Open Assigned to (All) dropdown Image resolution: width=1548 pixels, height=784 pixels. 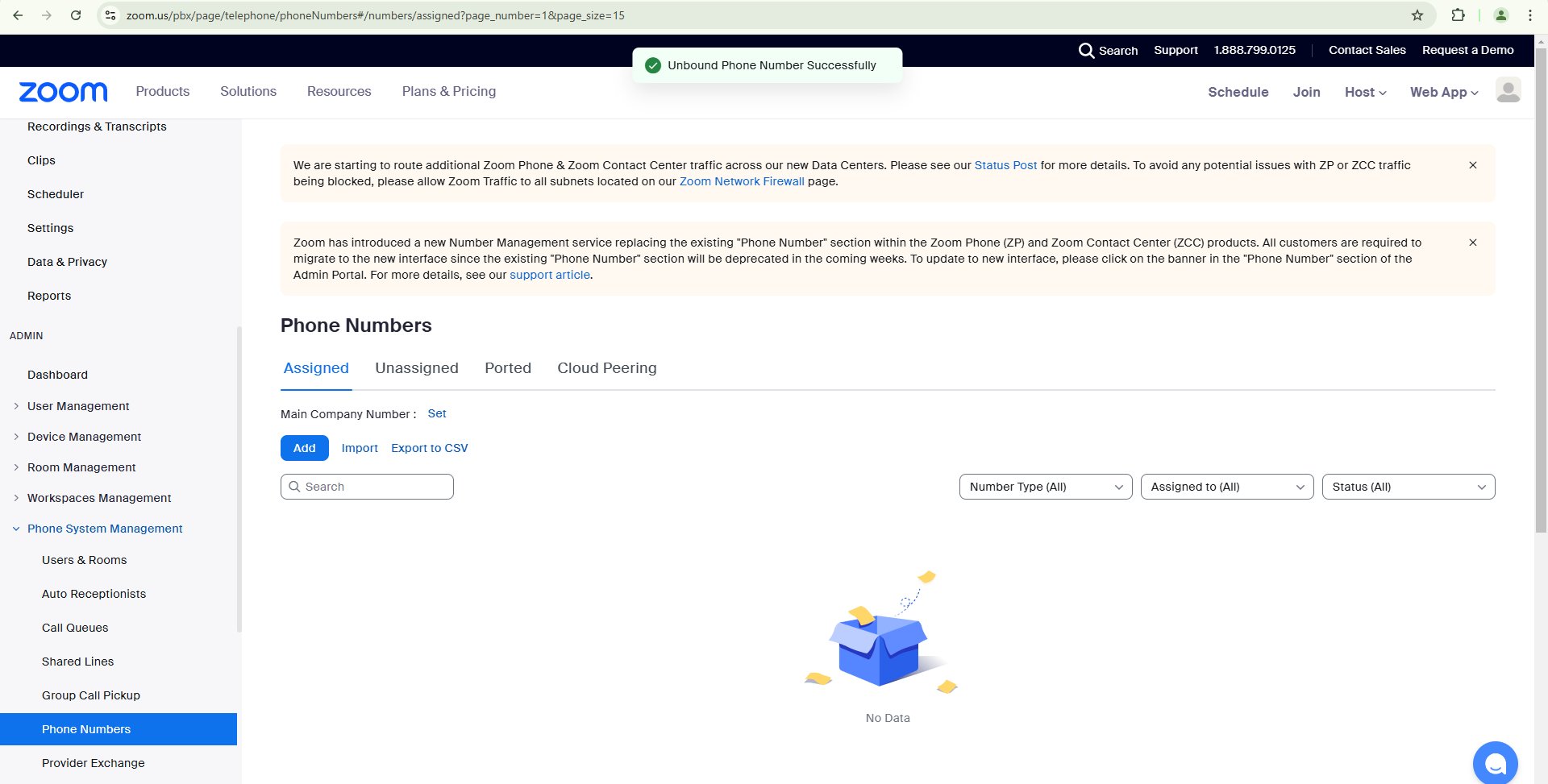(x=1227, y=487)
